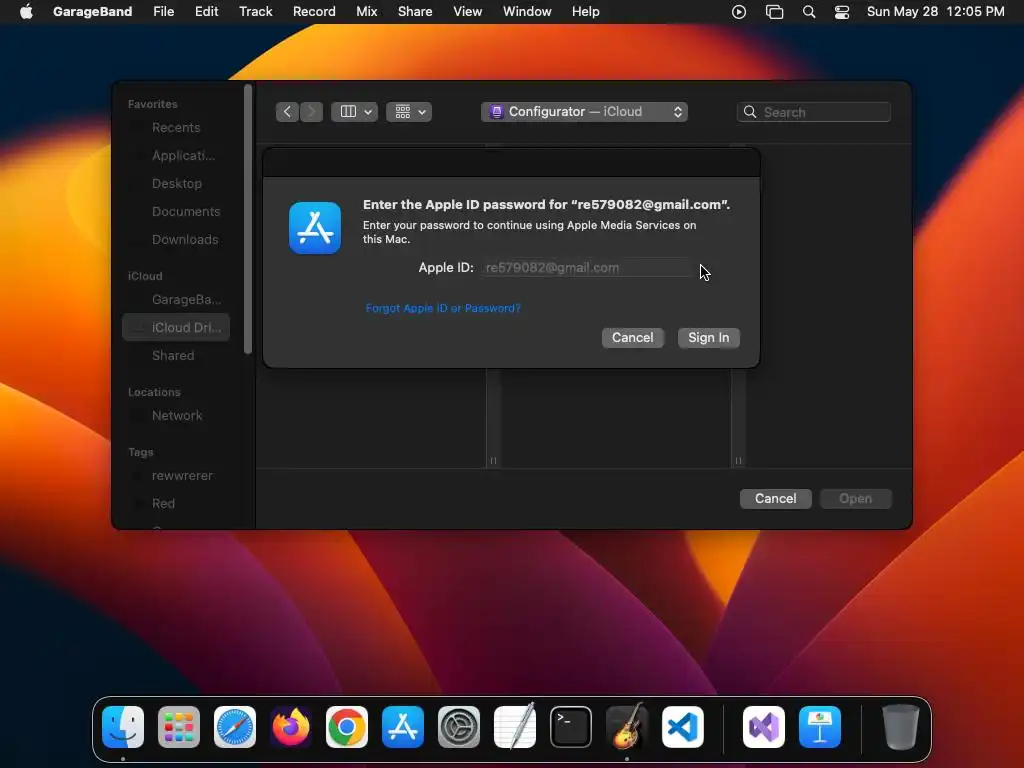Open Visual Studio Code from the Dock
The width and height of the screenshot is (1024, 768).
click(x=682, y=727)
